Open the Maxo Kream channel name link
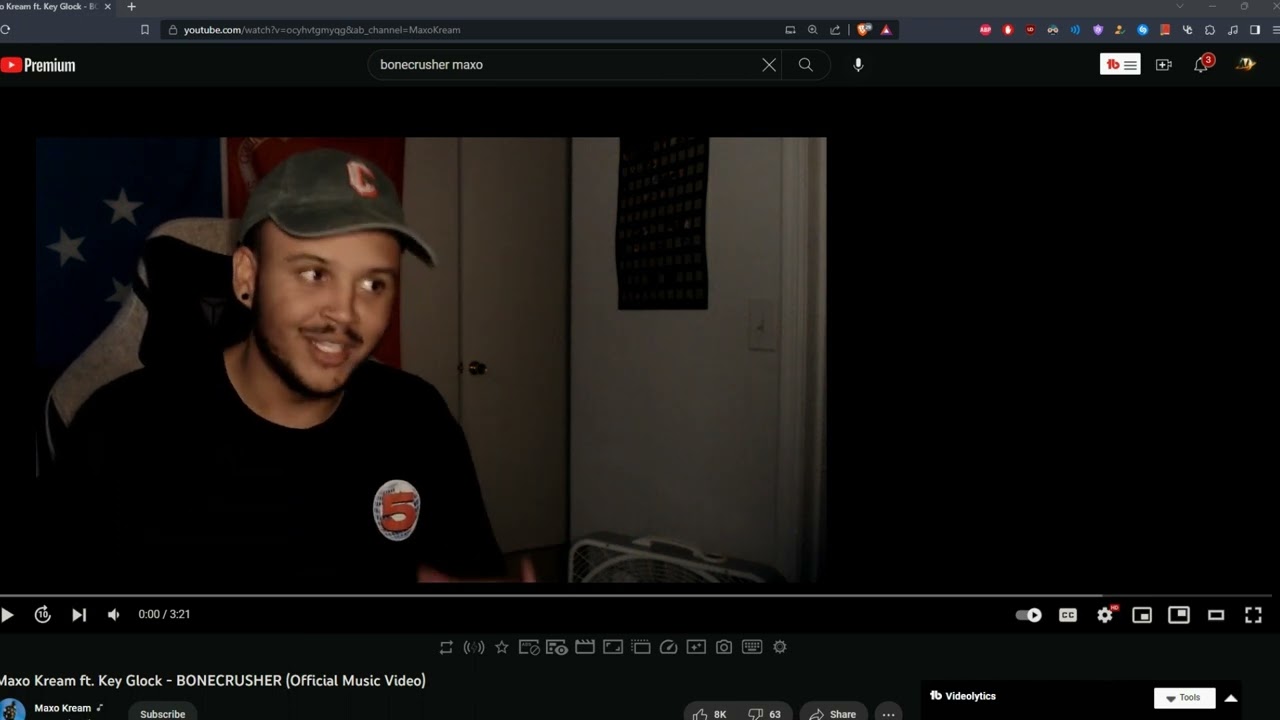 (x=63, y=708)
